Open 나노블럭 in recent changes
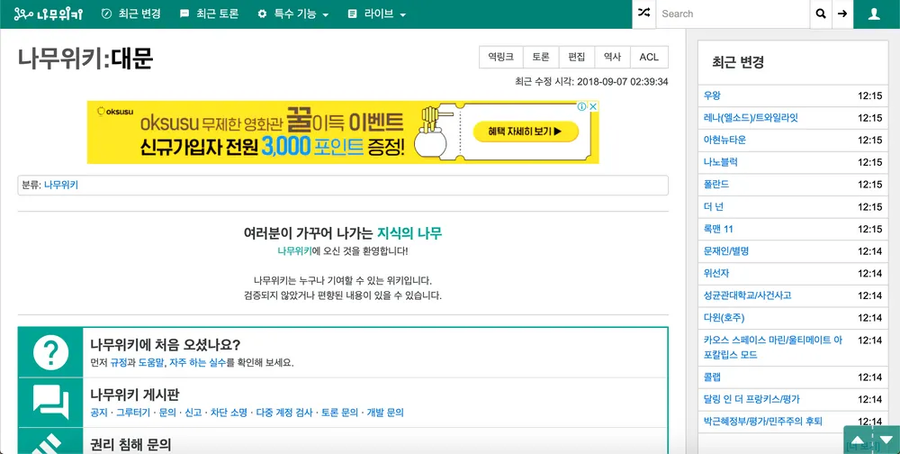 tap(720, 162)
